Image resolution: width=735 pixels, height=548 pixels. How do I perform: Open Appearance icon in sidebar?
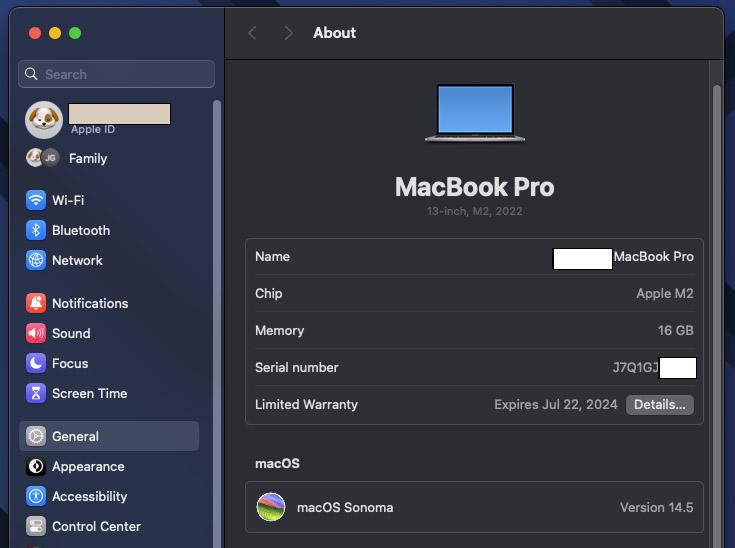(x=36, y=466)
